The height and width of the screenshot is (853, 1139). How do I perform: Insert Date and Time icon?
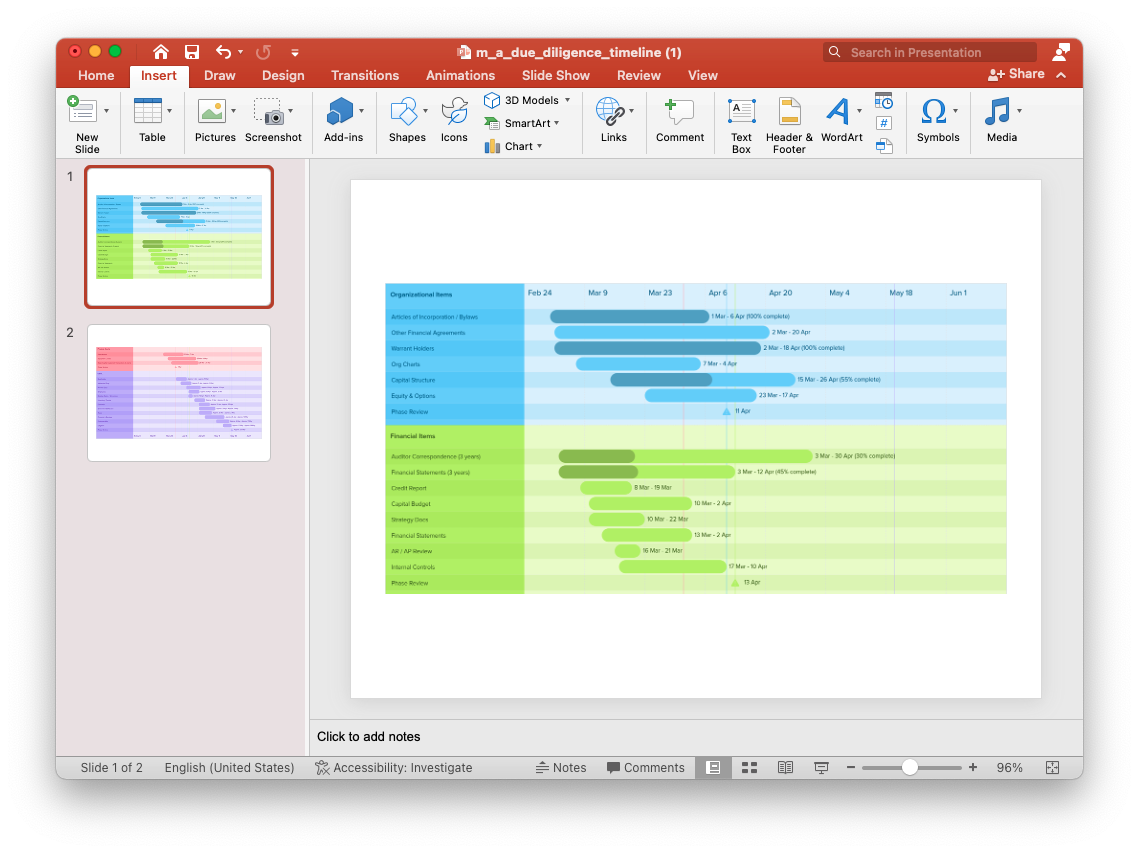(x=883, y=101)
